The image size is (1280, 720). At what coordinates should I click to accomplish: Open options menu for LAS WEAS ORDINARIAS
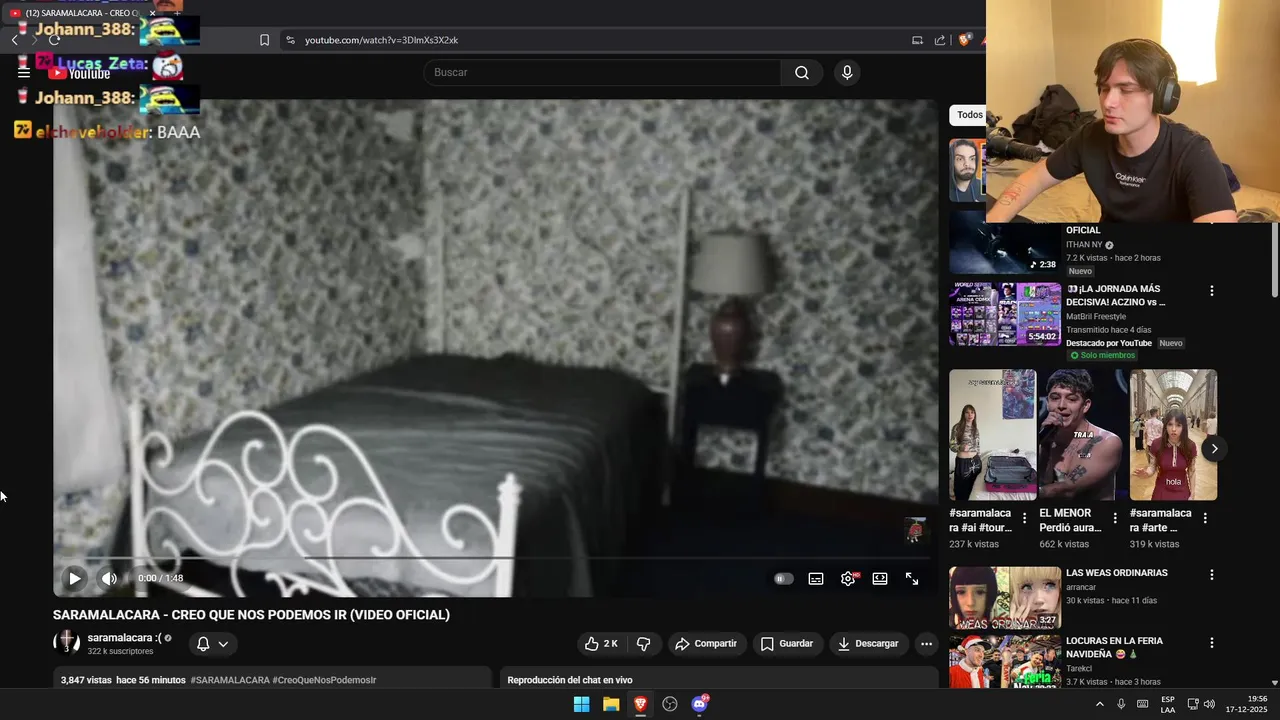click(1212, 575)
